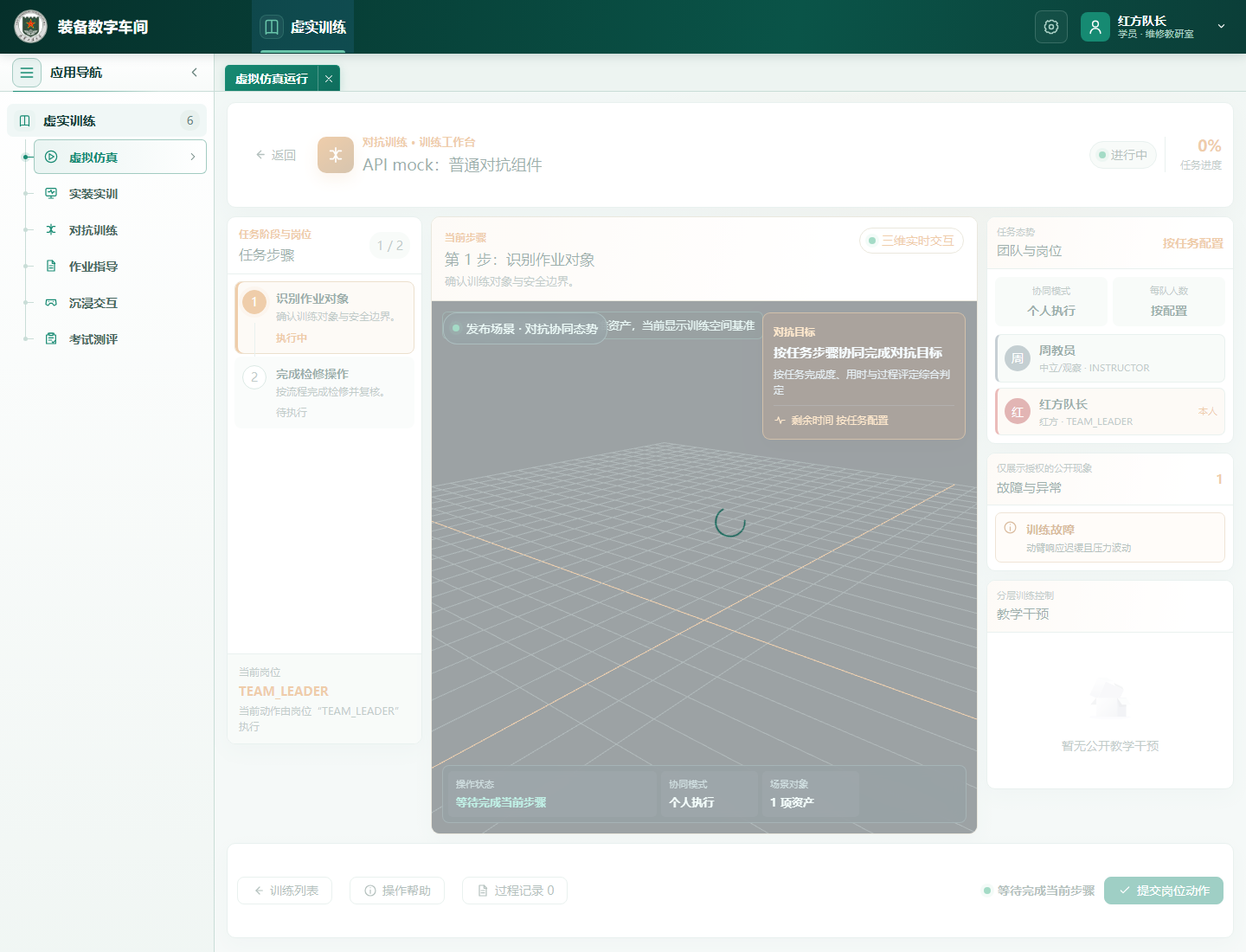
Task: Click the warning icon beside 训练故障
Action: click(x=1010, y=528)
